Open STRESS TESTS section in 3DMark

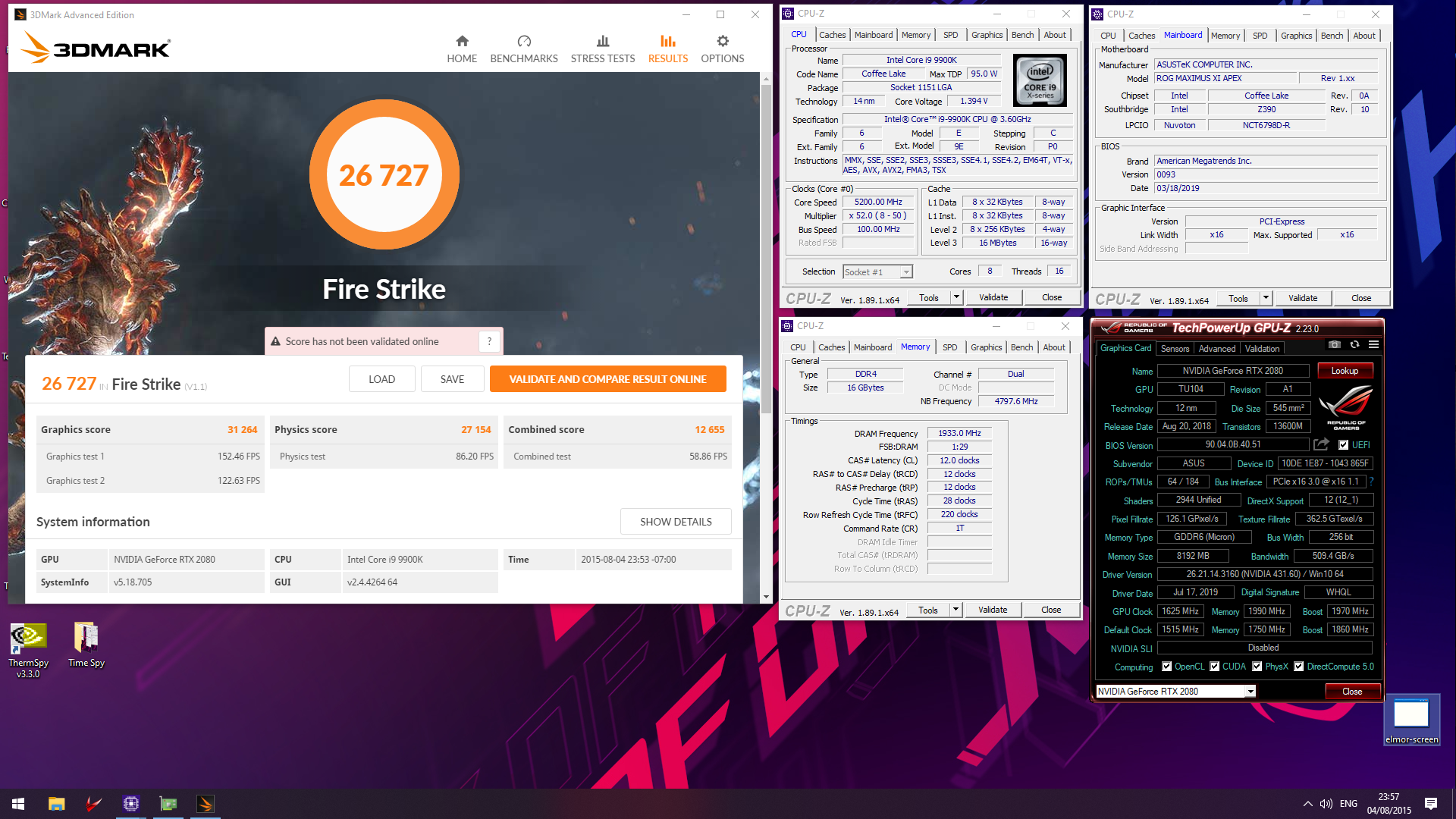pyautogui.click(x=603, y=49)
